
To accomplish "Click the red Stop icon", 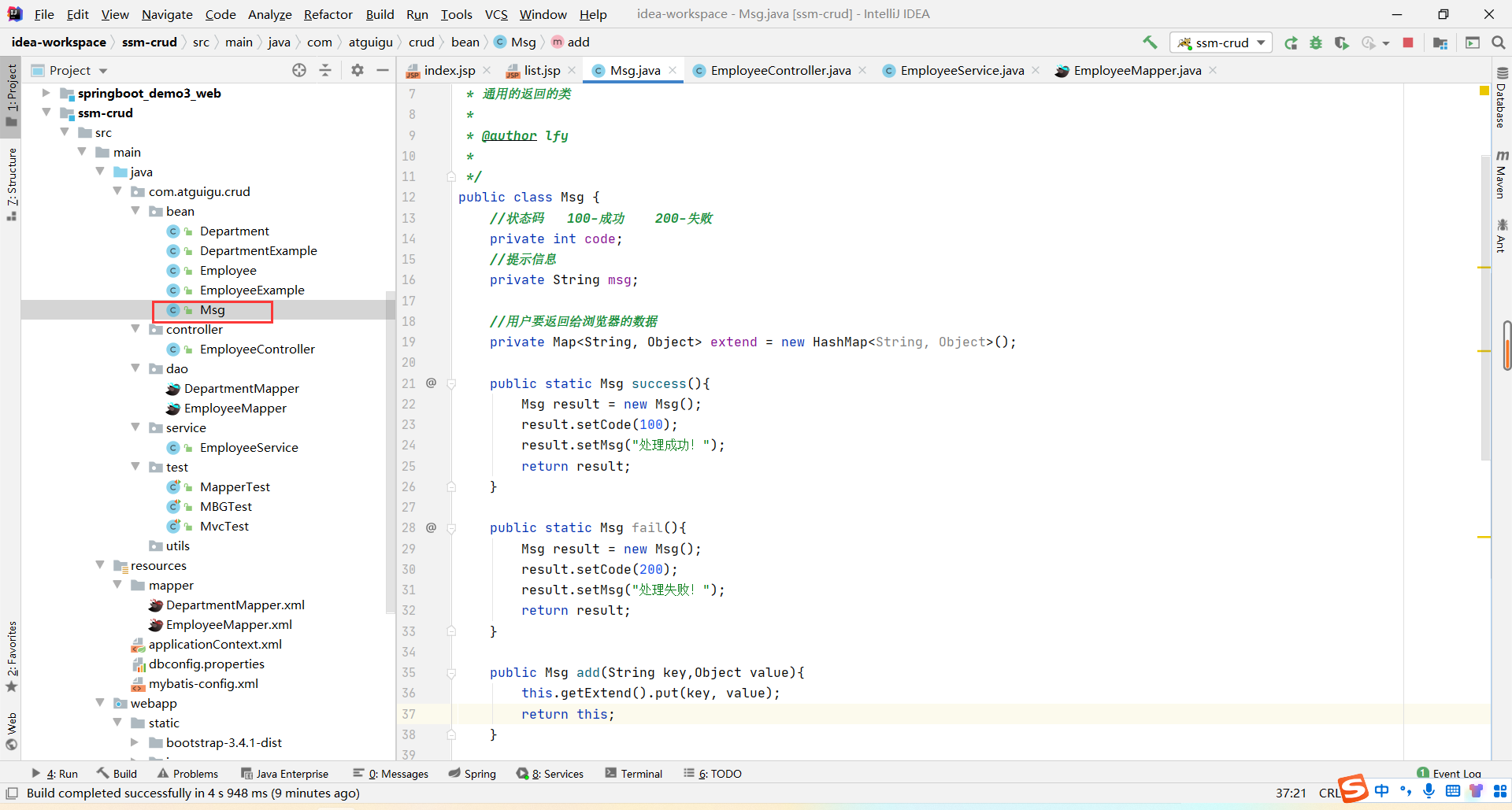I will (x=1408, y=43).
